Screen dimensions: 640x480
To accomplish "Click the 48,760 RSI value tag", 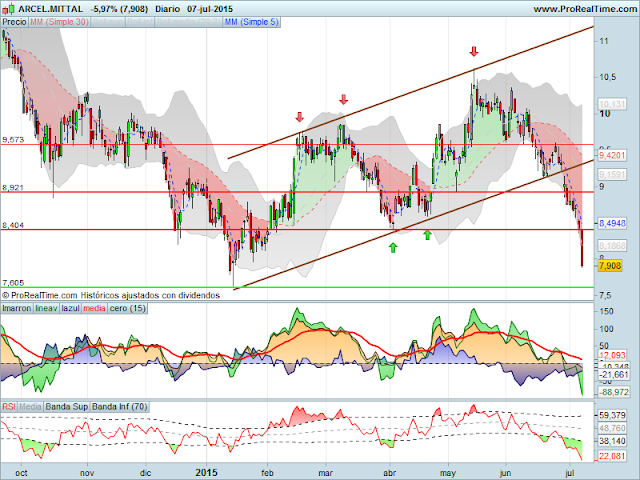I will pos(612,428).
